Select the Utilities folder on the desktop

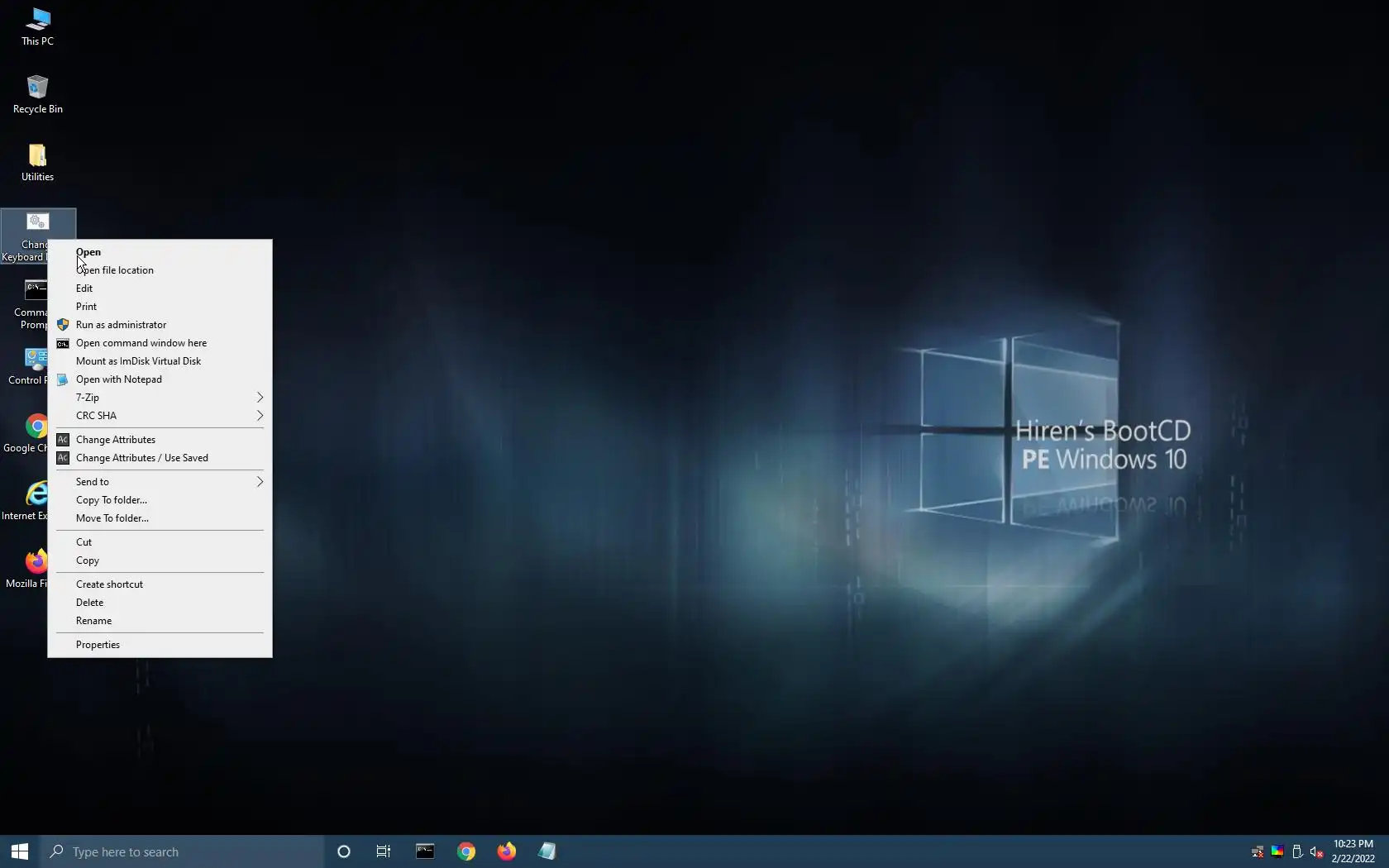pos(37,162)
